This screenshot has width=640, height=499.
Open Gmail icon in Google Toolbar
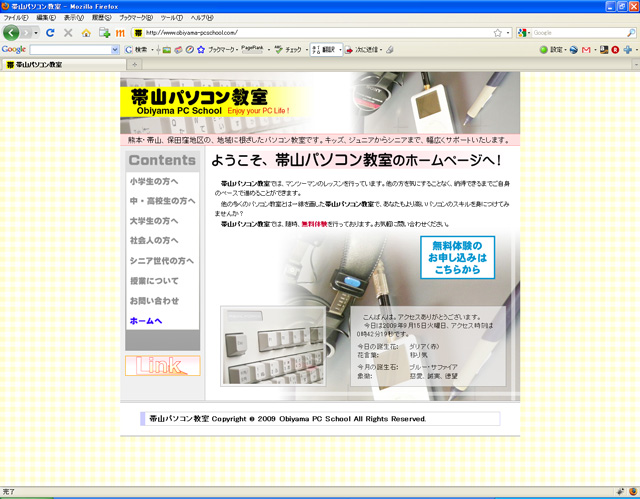pos(587,49)
